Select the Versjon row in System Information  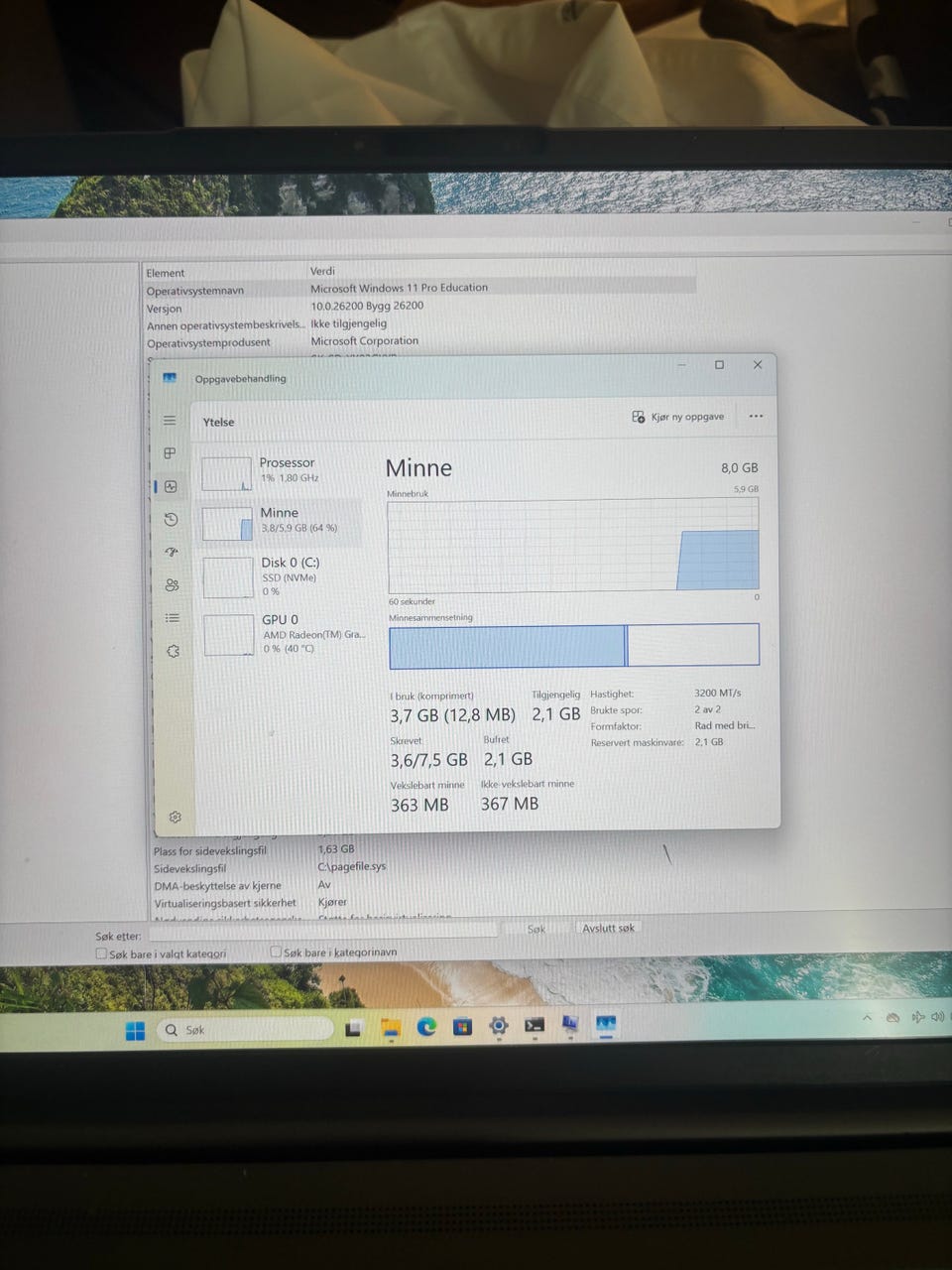tap(419, 307)
